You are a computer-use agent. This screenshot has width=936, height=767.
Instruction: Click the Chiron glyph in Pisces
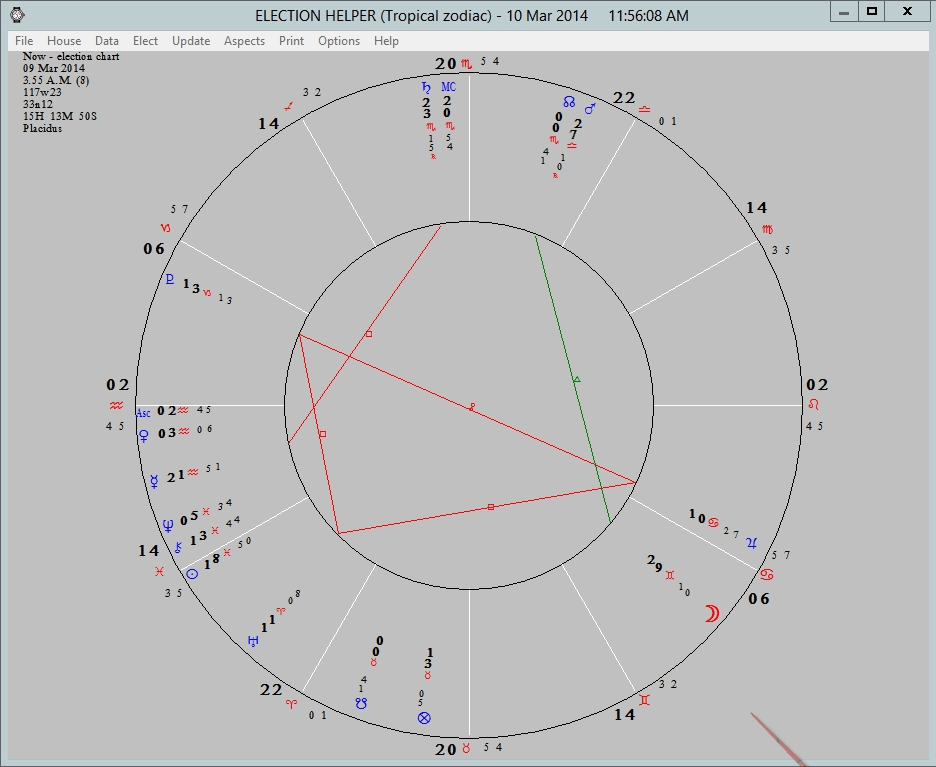pyautogui.click(x=177, y=548)
